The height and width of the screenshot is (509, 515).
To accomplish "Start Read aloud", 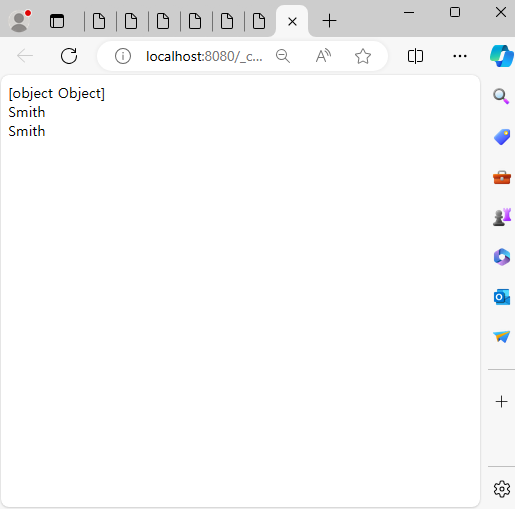I will (x=323, y=56).
